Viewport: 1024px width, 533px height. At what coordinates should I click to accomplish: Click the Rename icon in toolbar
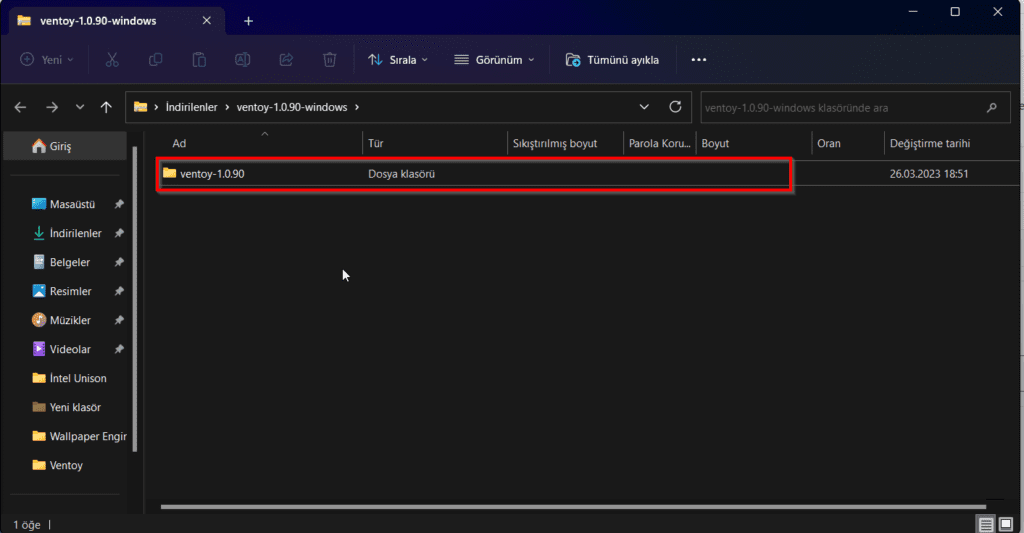242,60
